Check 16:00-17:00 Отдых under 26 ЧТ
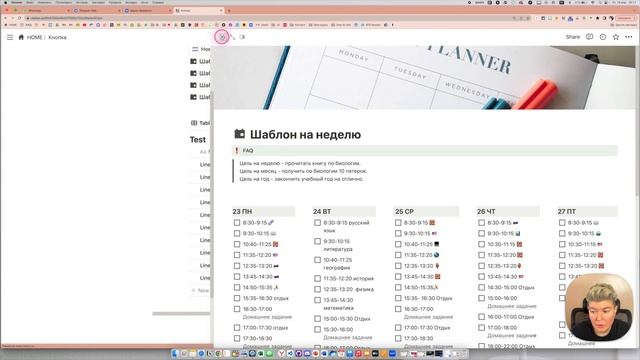This screenshot has width=640, height=360. point(481,317)
